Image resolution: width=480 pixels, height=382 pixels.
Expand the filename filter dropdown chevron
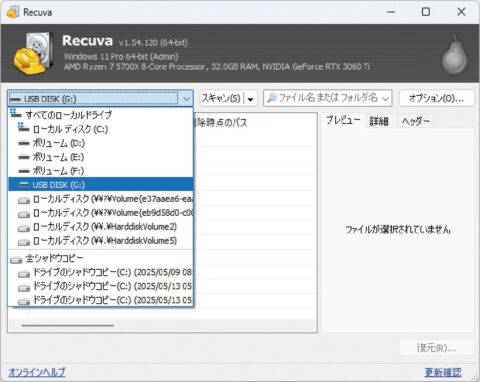(x=386, y=99)
